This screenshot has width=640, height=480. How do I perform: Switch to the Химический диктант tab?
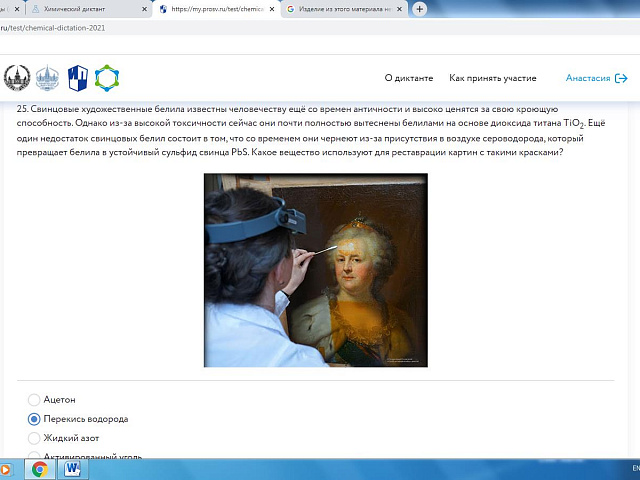[89, 9]
